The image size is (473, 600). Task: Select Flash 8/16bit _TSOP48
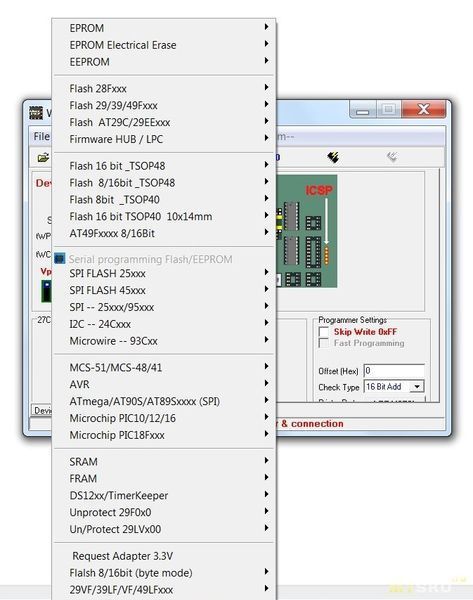[x=164, y=183]
